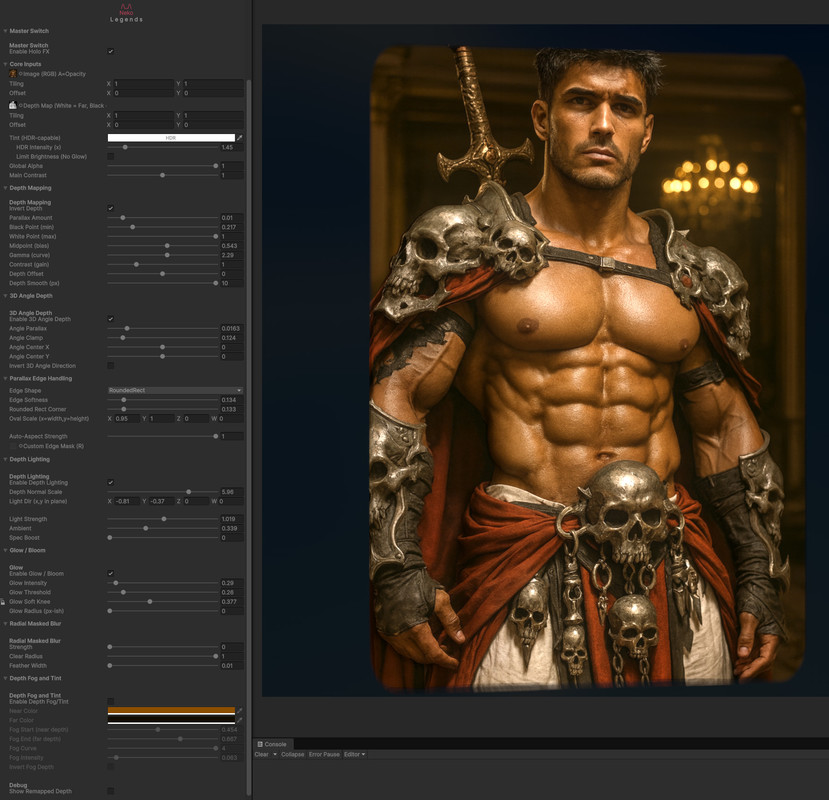The height and width of the screenshot is (800, 829).
Task: Click the warrior image preview
Action: [587, 367]
